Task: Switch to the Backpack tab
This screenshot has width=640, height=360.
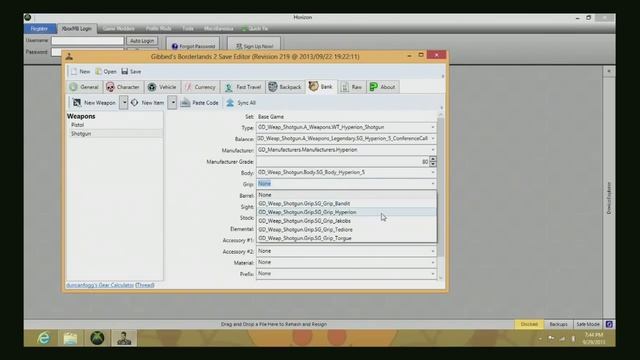Action: pyautogui.click(x=285, y=87)
